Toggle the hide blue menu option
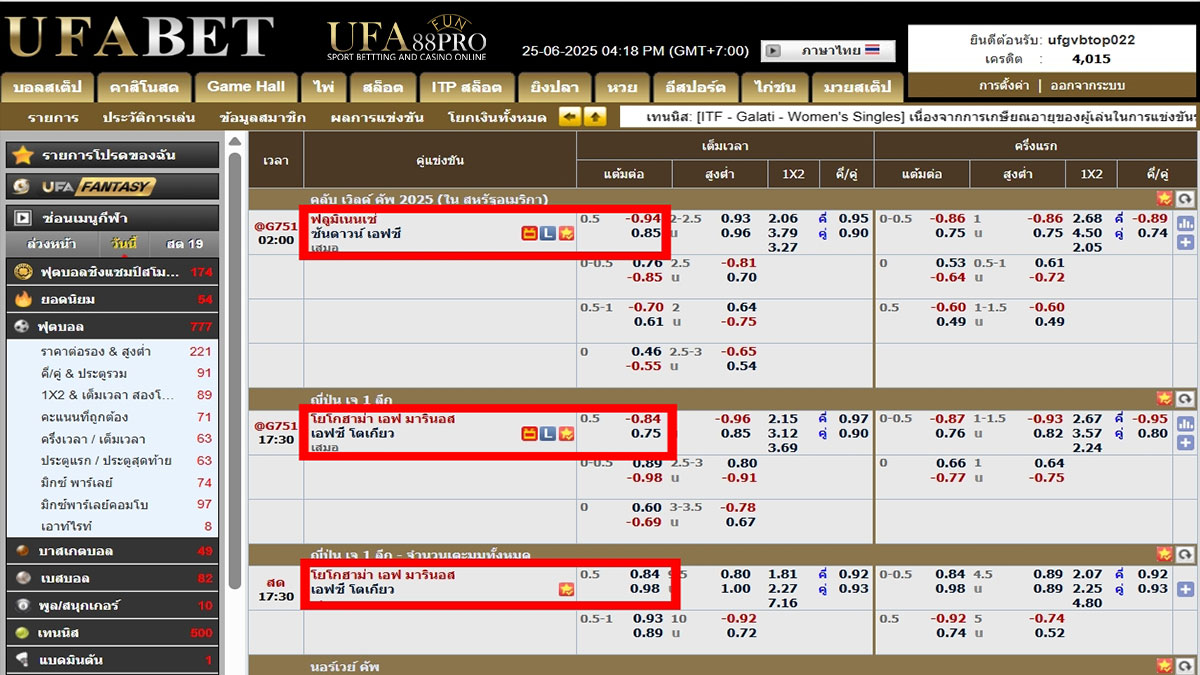The image size is (1200, 675). click(112, 217)
